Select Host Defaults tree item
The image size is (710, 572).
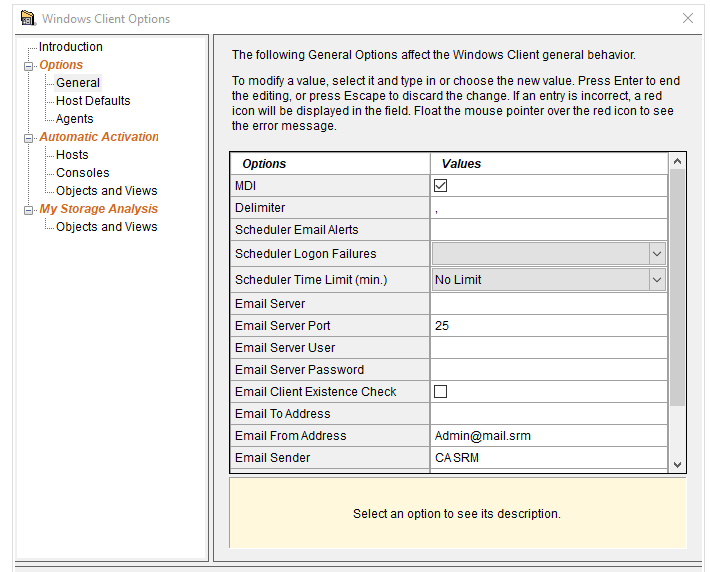point(93,101)
